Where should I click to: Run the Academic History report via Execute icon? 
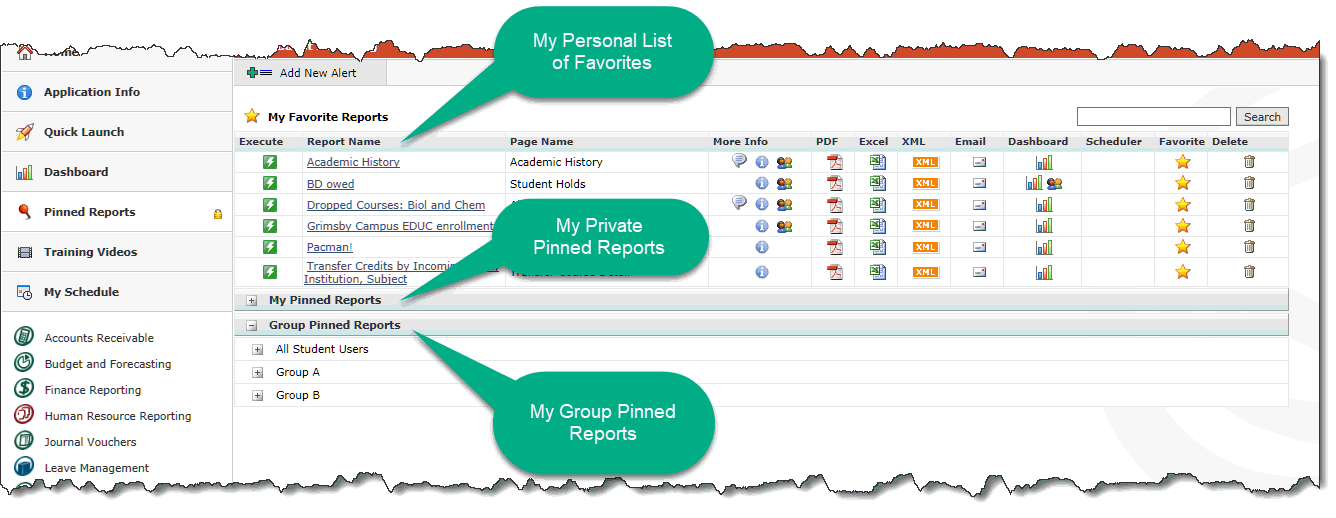[x=269, y=162]
